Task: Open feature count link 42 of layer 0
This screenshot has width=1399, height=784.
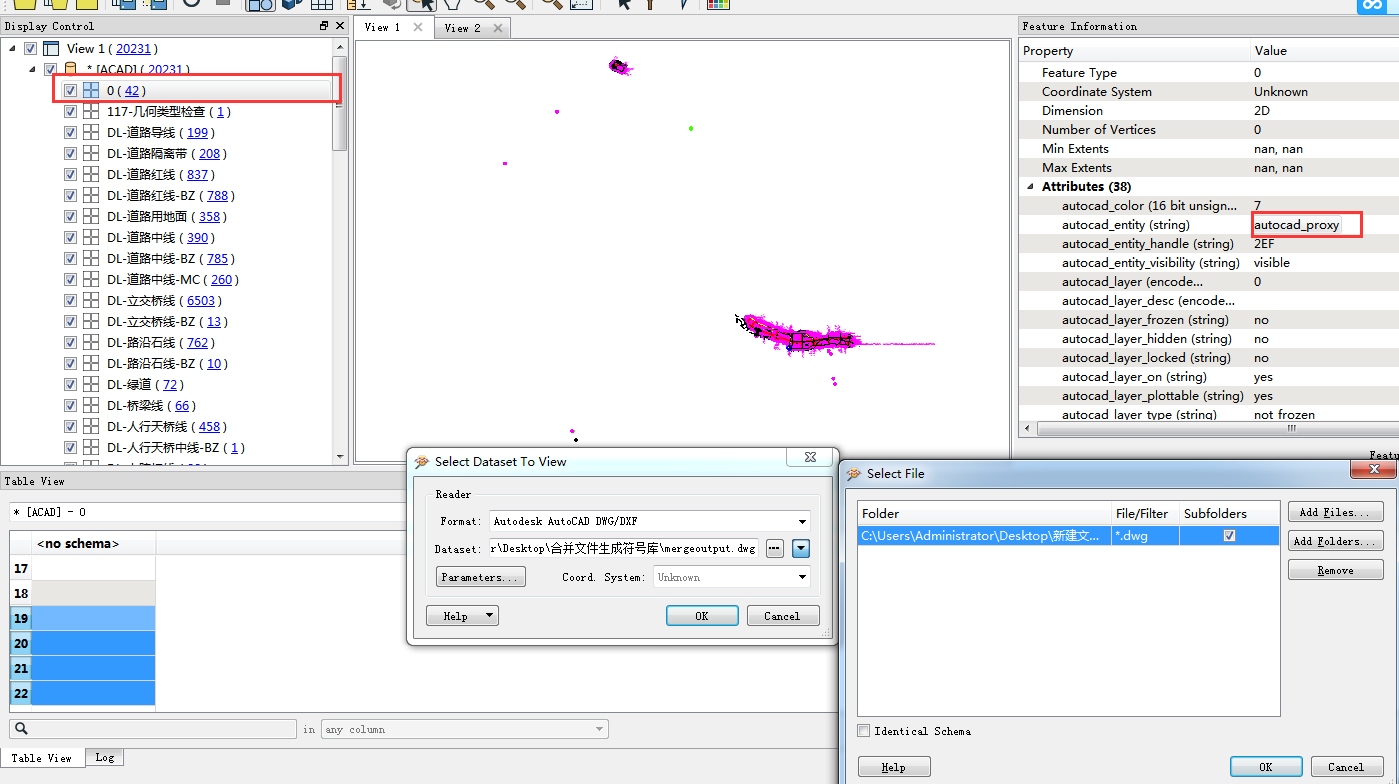Action: (132, 90)
